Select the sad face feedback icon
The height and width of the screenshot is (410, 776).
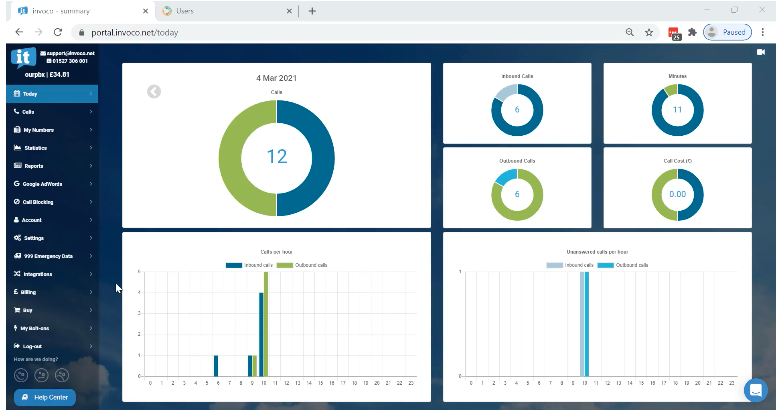pos(62,375)
